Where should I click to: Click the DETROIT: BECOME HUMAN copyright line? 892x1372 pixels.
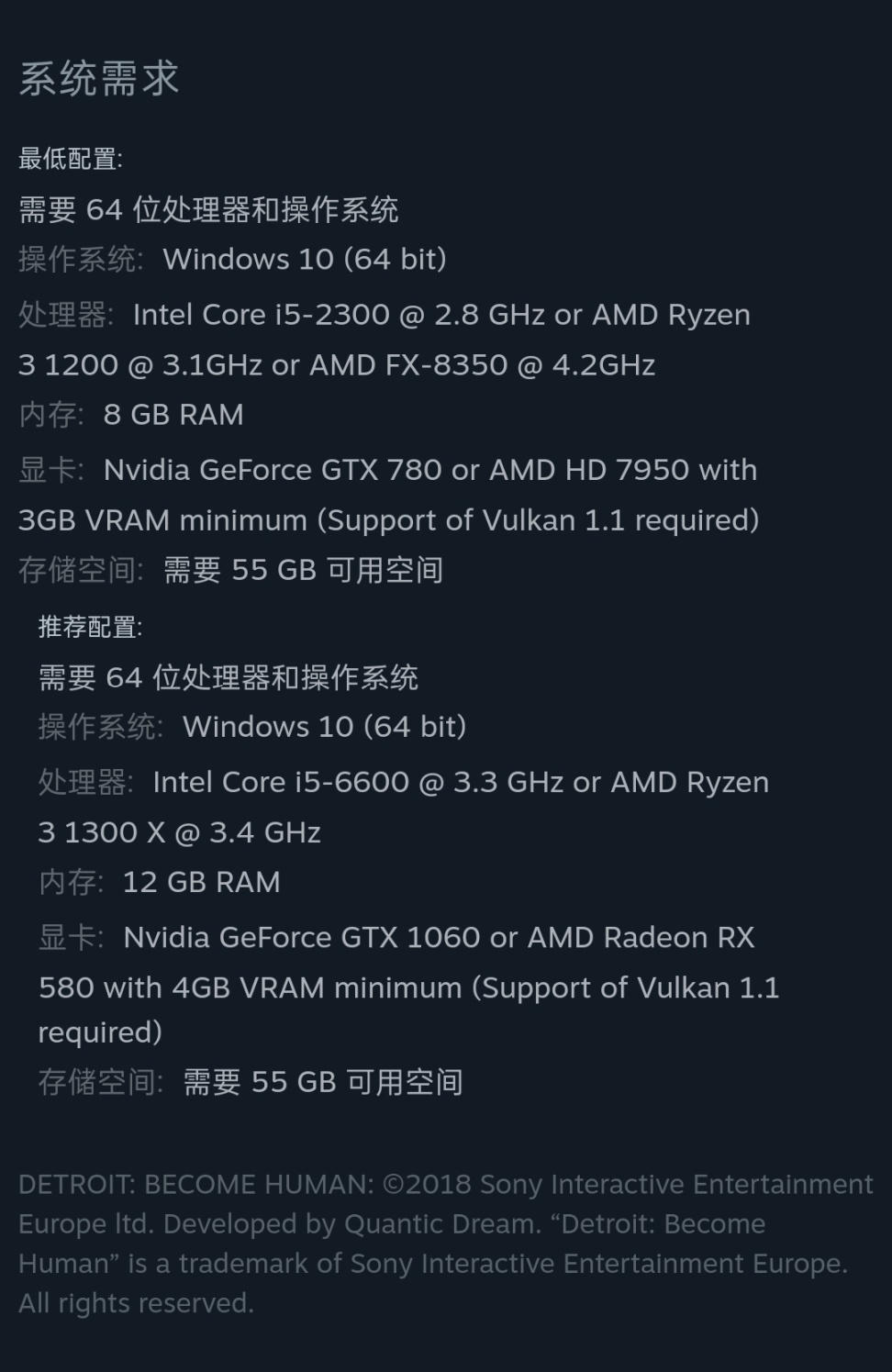point(445,1185)
